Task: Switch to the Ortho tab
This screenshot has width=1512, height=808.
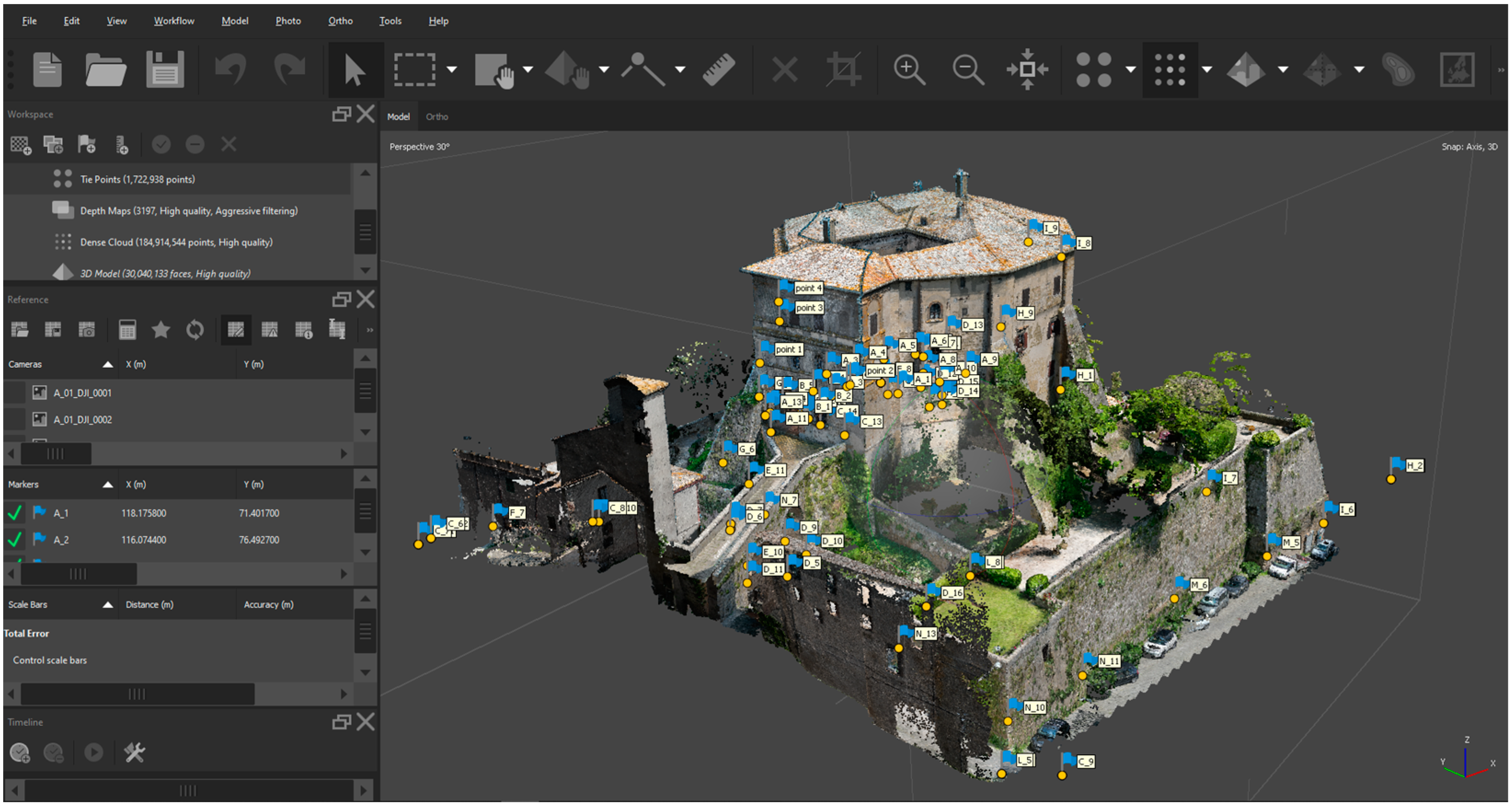Action: click(x=437, y=117)
